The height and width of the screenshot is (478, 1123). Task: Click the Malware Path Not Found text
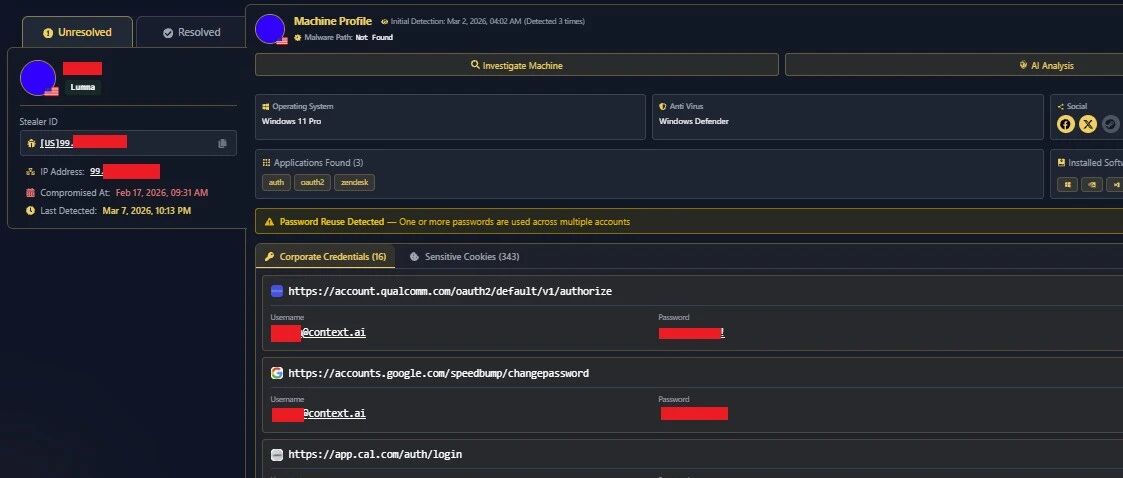349,37
